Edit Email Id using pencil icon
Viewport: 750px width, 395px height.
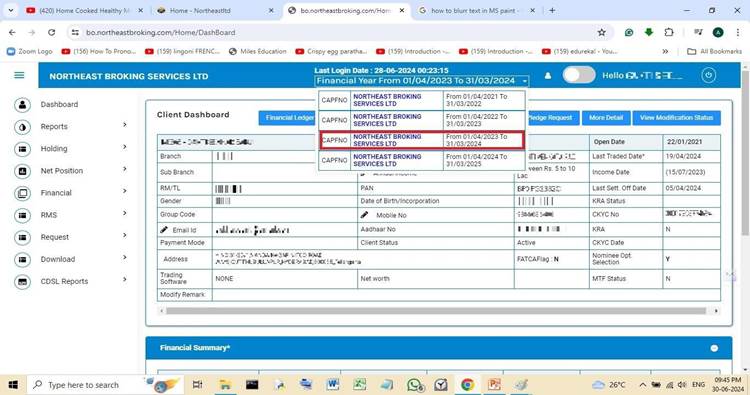(164, 230)
